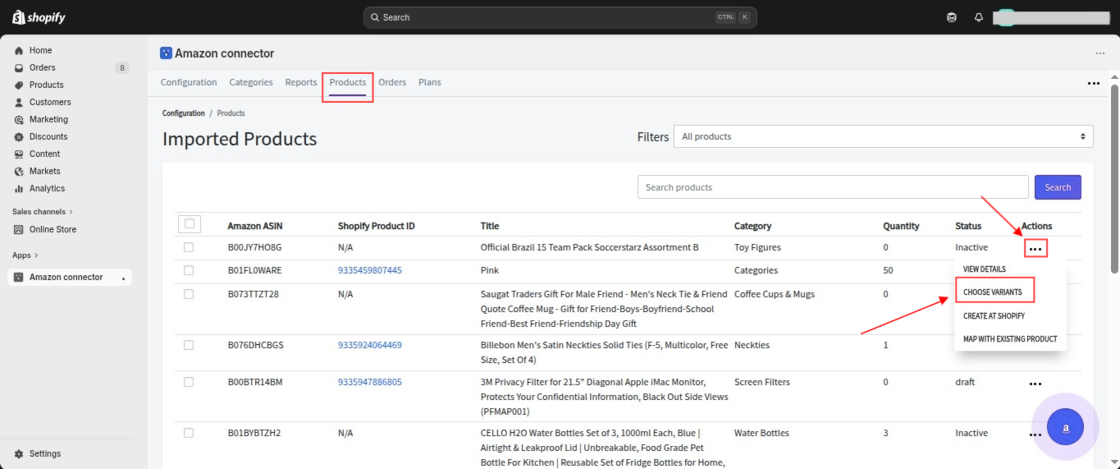Switch to the Categories tab

[x=251, y=82]
